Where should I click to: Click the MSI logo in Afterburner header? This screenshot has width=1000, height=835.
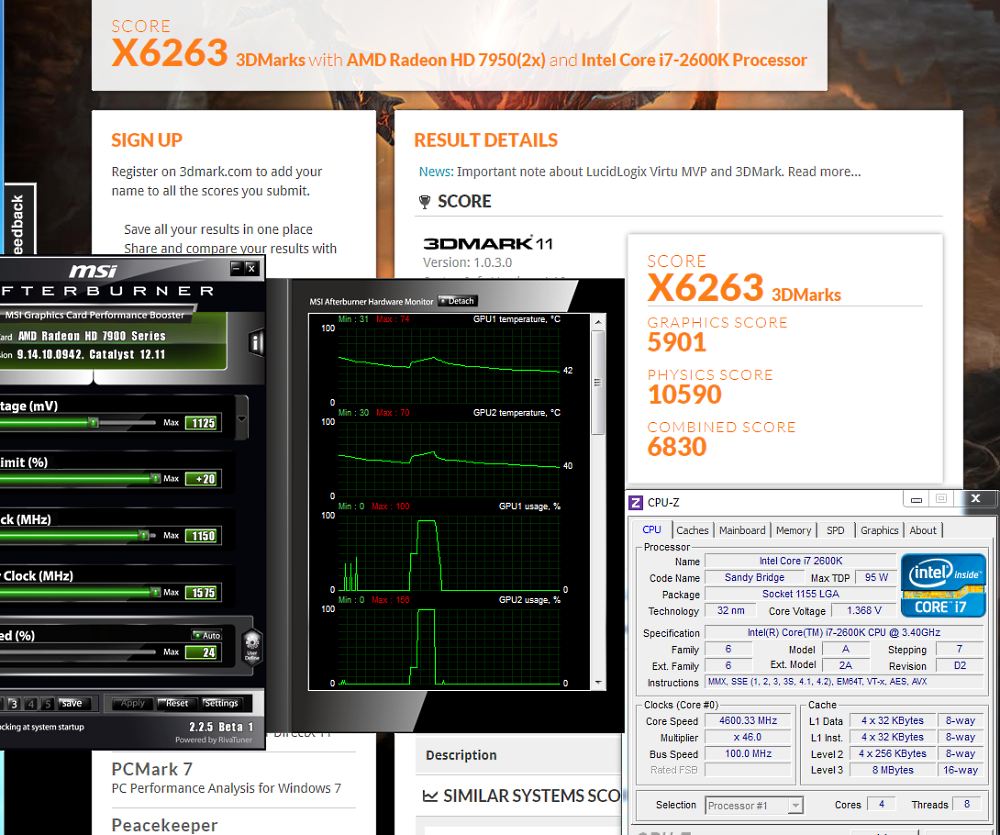pyautogui.click(x=93, y=271)
